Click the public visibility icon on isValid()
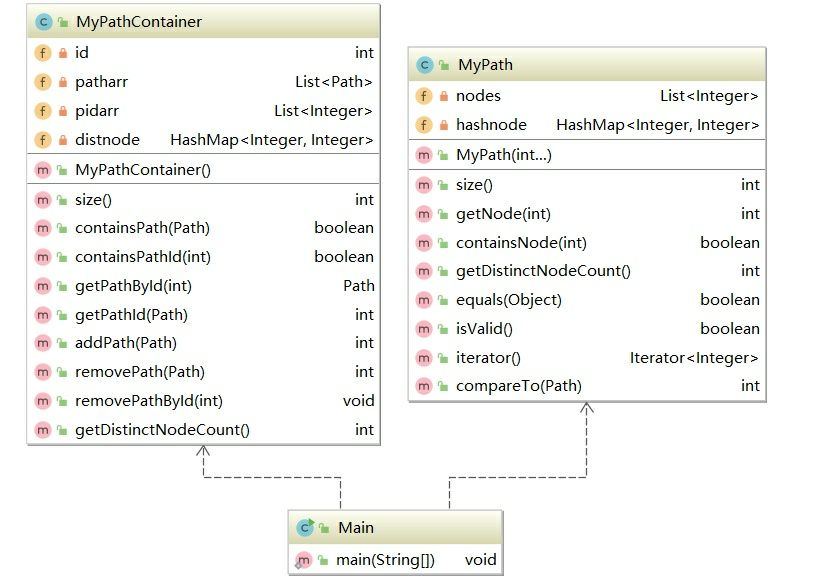This screenshot has width=813, height=582. [443, 329]
